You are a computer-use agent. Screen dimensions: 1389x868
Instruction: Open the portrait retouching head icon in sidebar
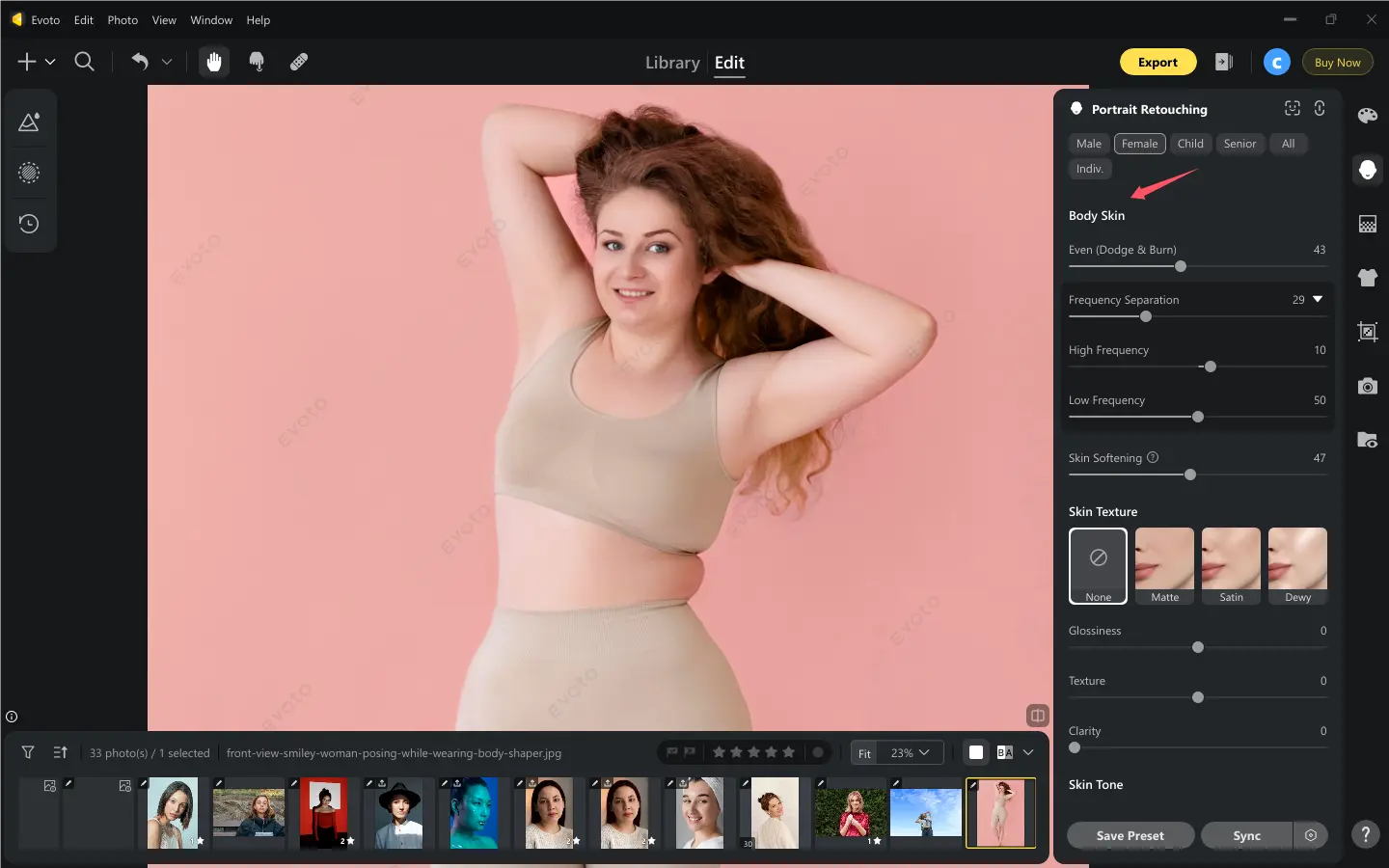(1367, 170)
